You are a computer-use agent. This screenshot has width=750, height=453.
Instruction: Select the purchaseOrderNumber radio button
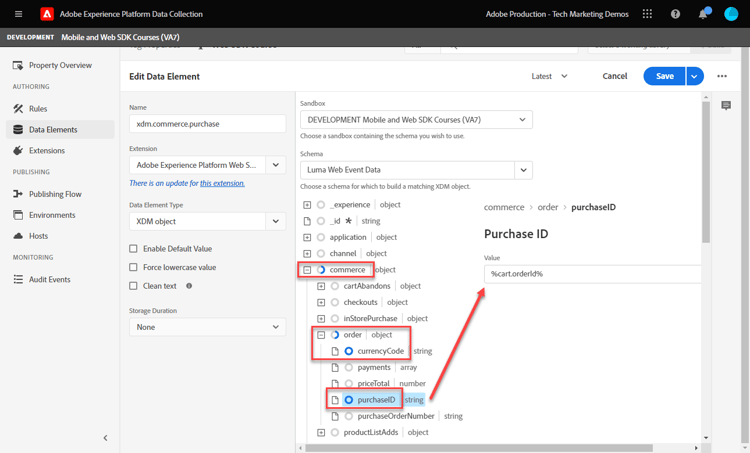pyautogui.click(x=349, y=416)
